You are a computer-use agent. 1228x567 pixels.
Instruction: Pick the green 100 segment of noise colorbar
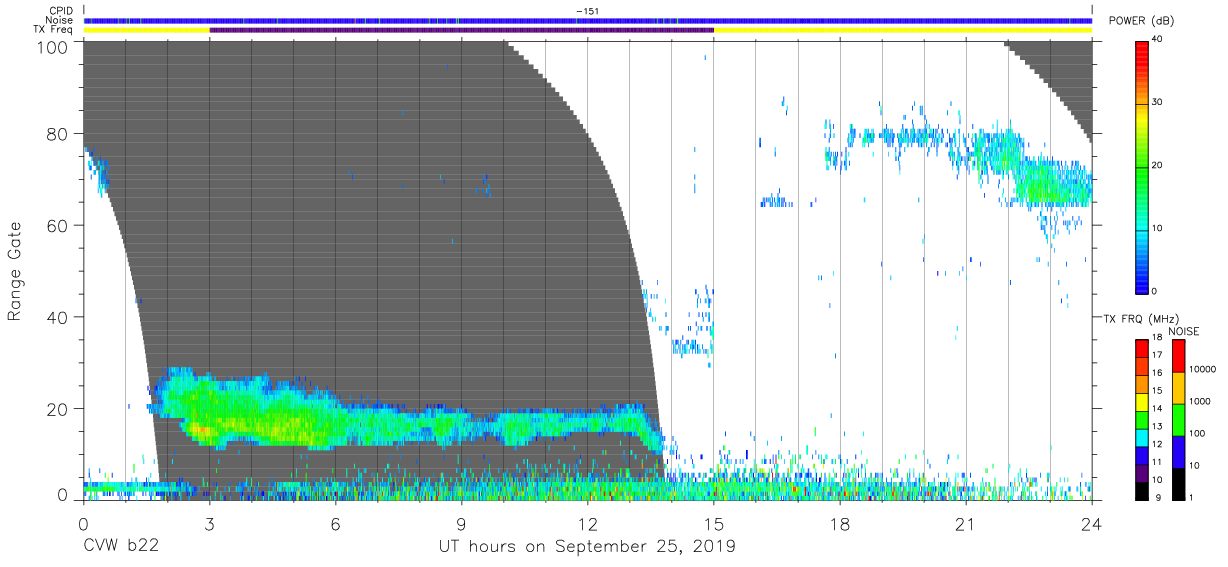1177,419
